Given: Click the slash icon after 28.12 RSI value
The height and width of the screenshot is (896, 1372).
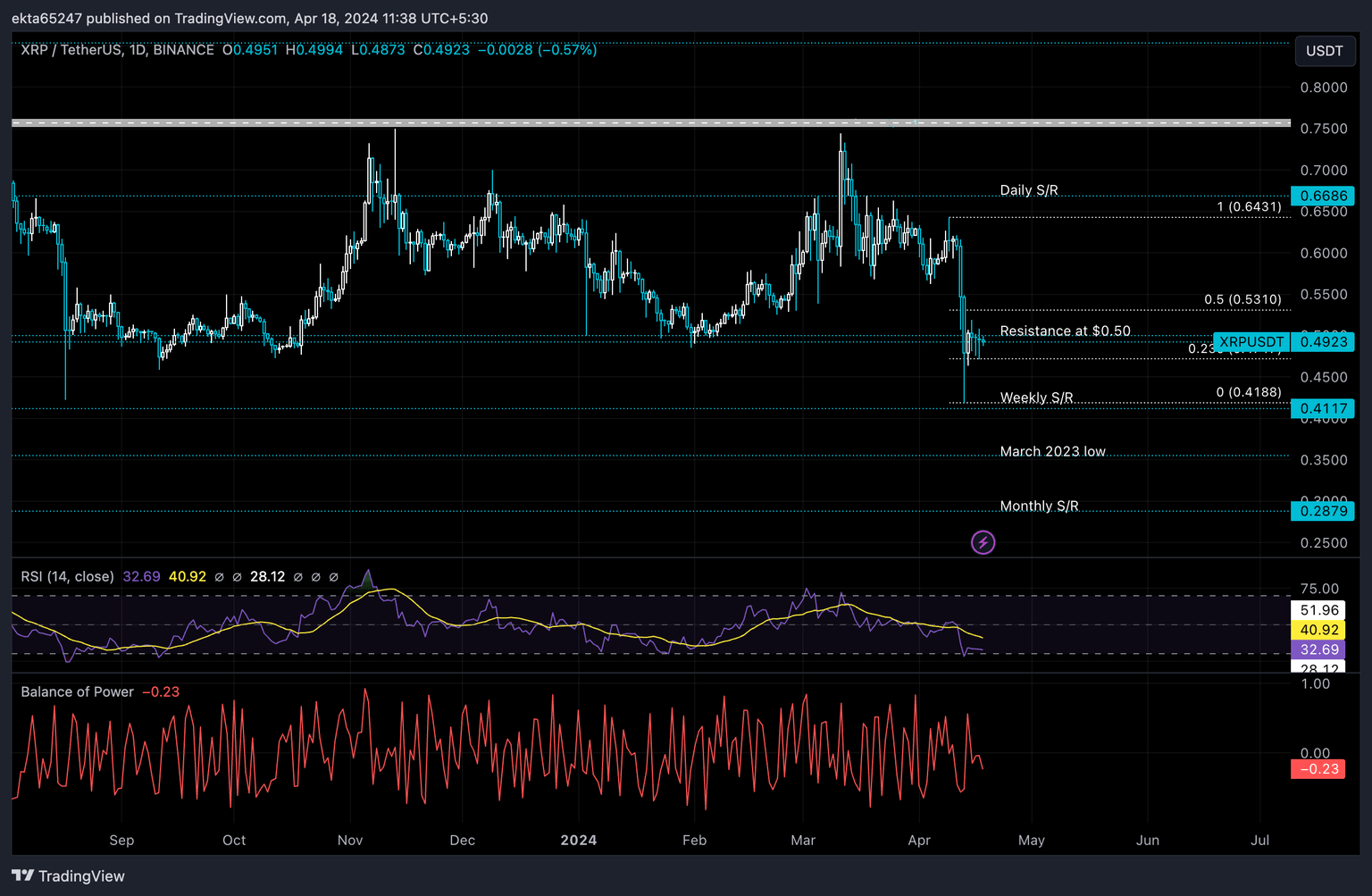Looking at the screenshot, I should (298, 576).
